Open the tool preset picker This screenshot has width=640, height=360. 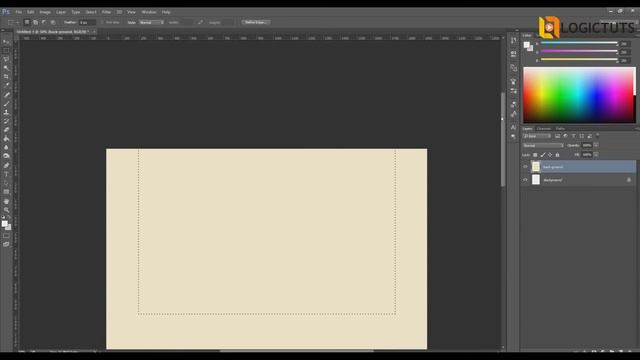tap(13, 22)
